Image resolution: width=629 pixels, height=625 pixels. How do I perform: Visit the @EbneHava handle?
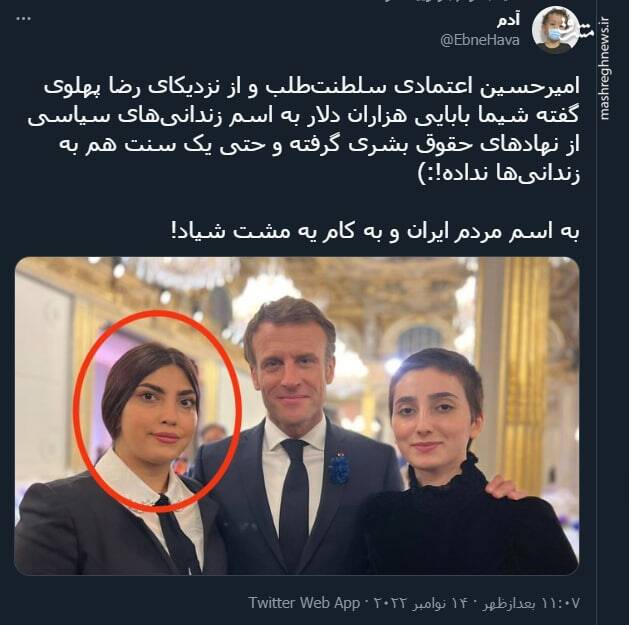pos(480,40)
